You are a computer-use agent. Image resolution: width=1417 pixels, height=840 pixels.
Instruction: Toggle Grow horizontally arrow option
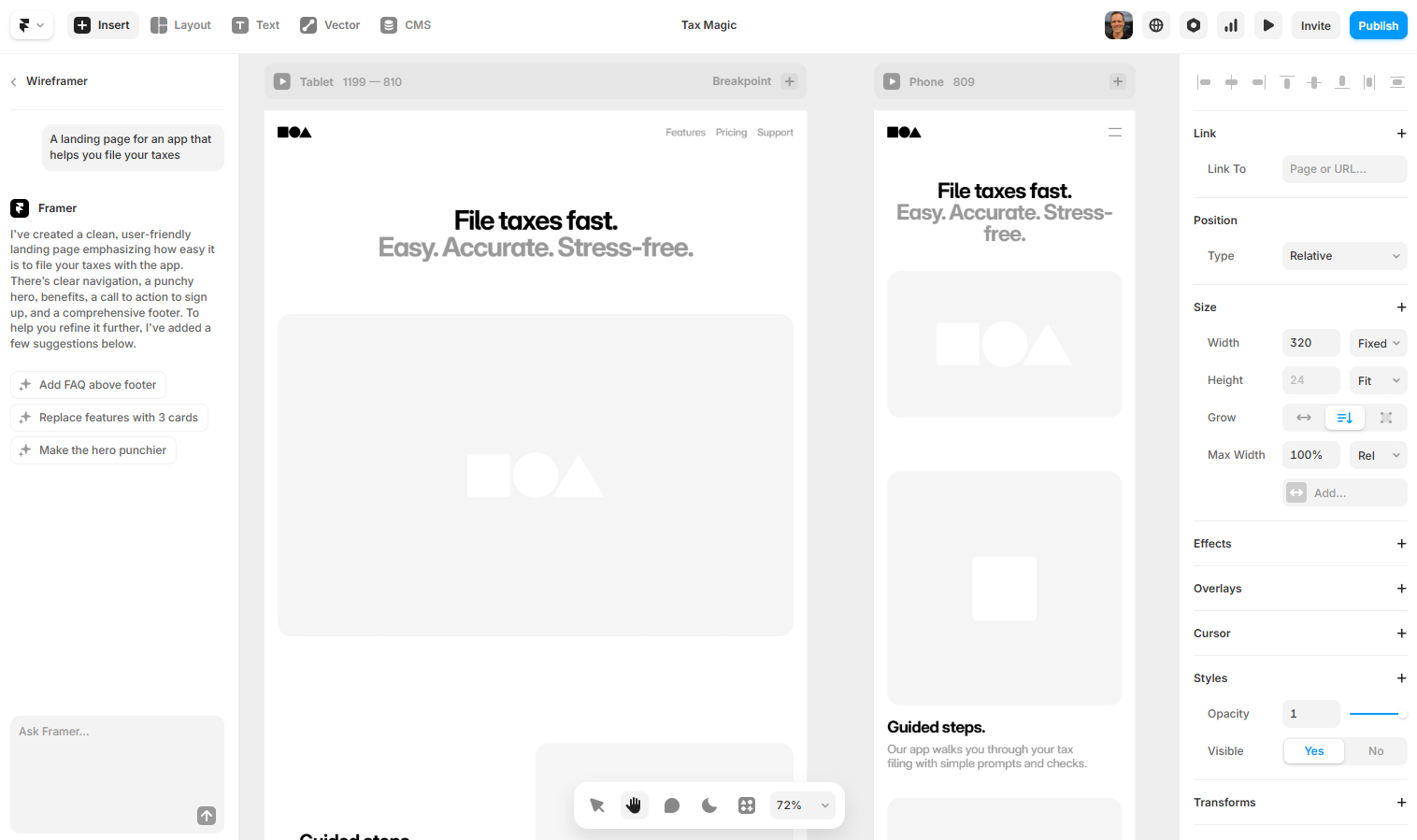click(1303, 418)
